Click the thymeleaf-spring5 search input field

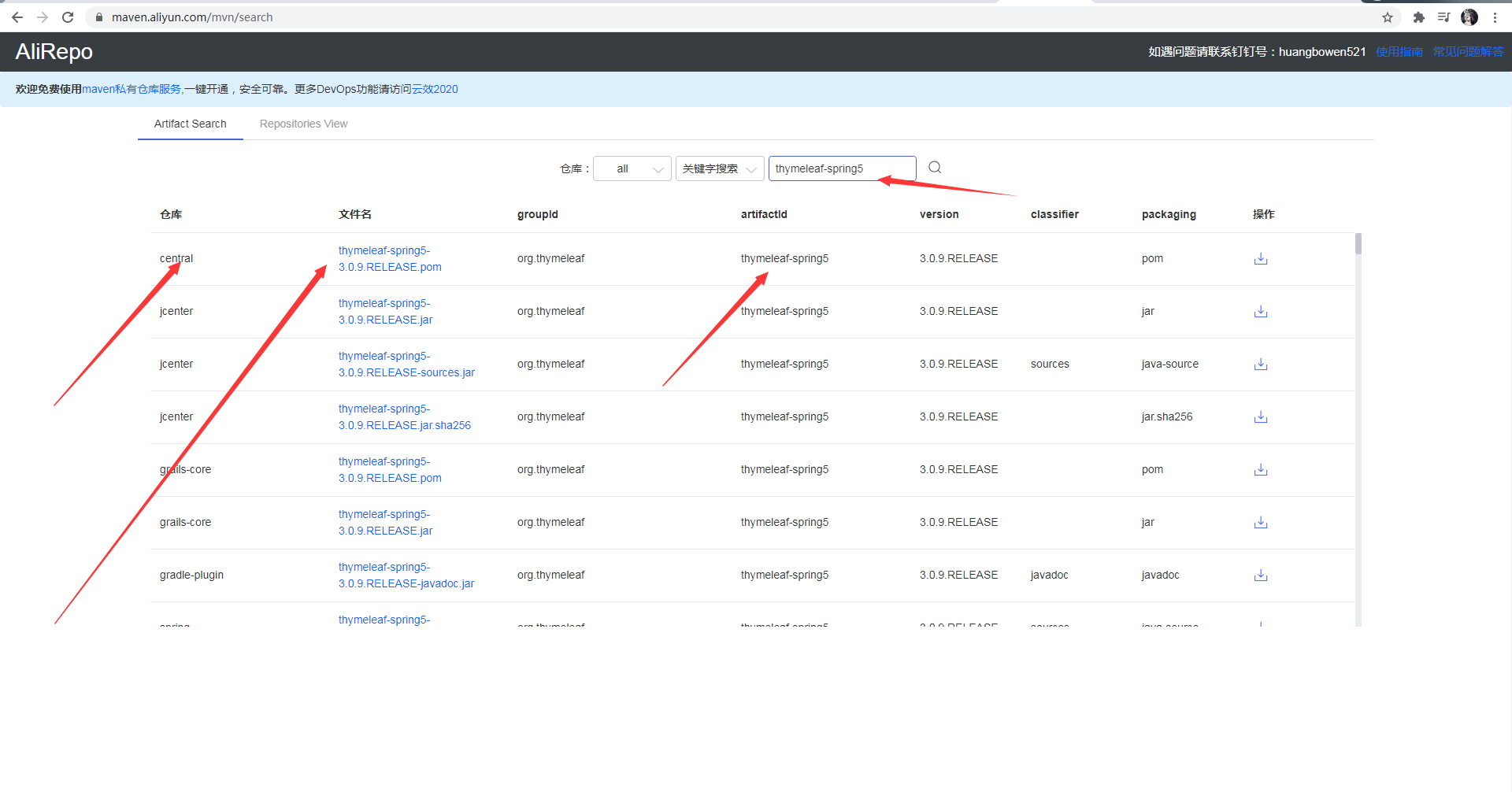[x=842, y=168]
